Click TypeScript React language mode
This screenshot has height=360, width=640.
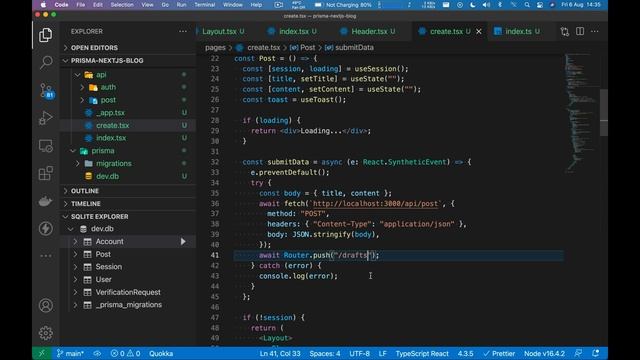click(x=422, y=353)
